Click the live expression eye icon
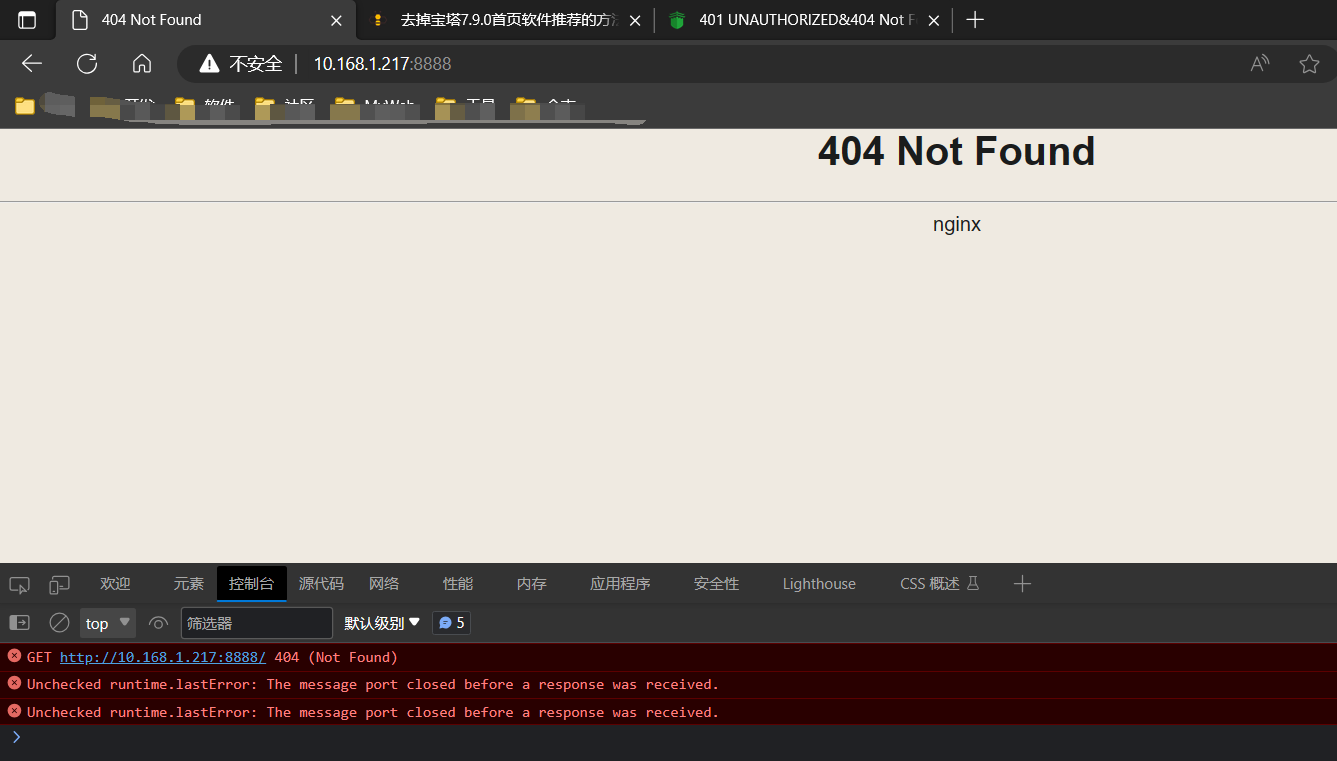 click(158, 623)
